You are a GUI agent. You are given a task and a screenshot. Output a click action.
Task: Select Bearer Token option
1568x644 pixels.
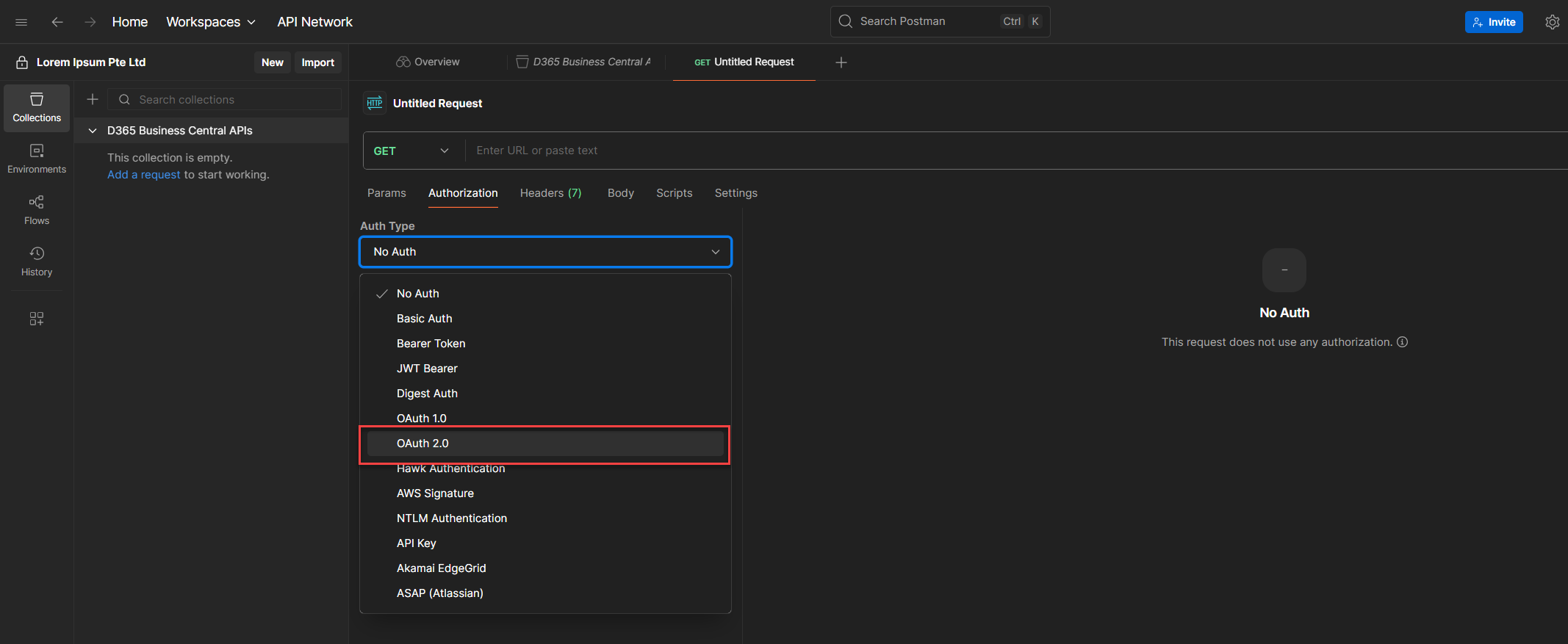[x=545, y=344]
